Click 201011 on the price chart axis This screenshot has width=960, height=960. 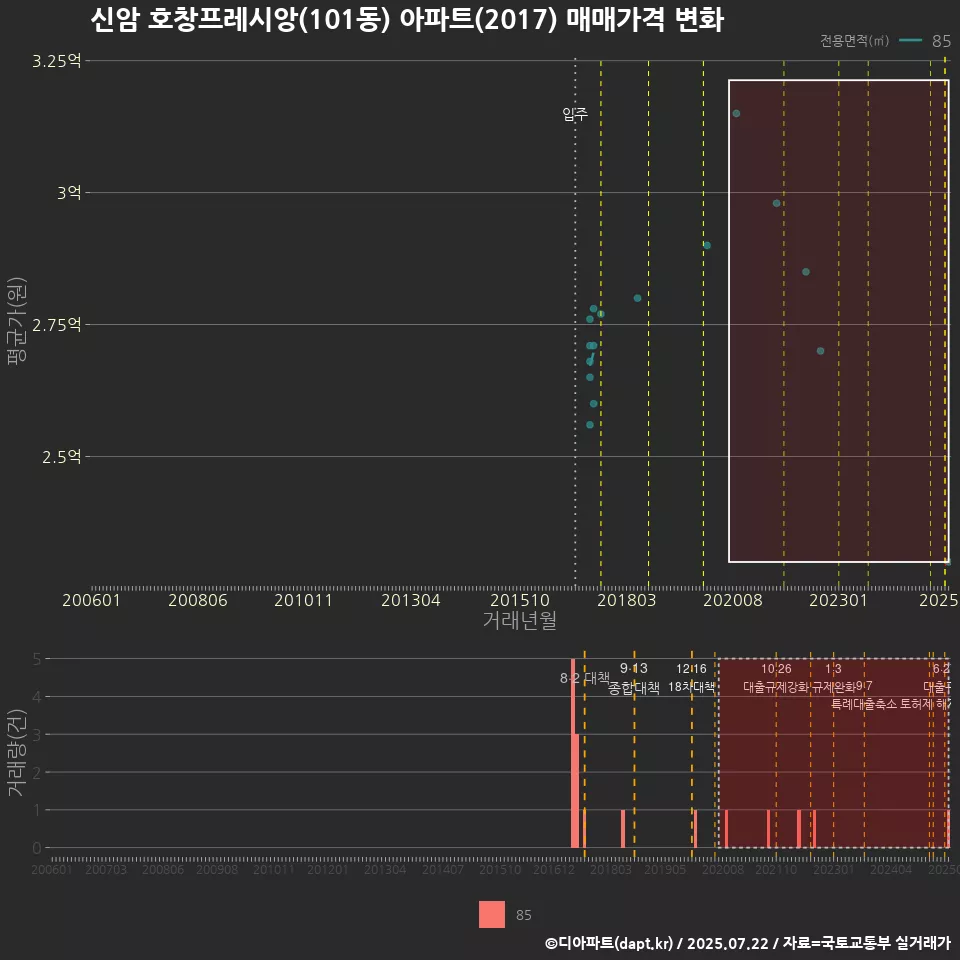(x=303, y=600)
